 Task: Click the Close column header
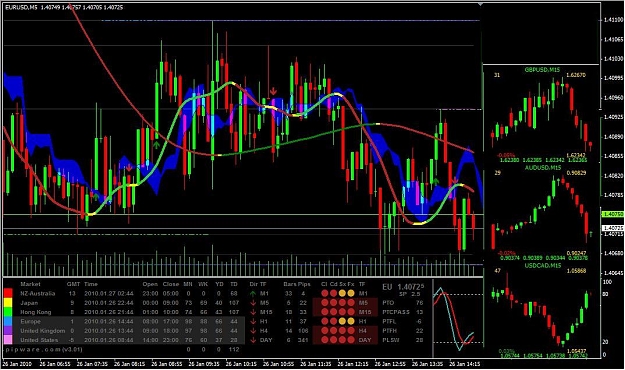click(171, 284)
